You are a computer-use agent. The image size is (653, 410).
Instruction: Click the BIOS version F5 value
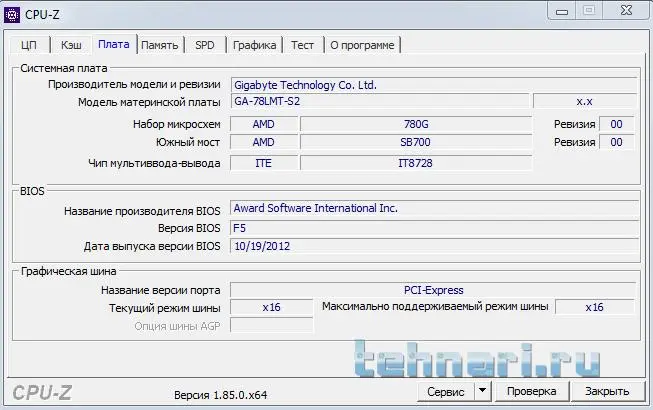(x=434, y=228)
